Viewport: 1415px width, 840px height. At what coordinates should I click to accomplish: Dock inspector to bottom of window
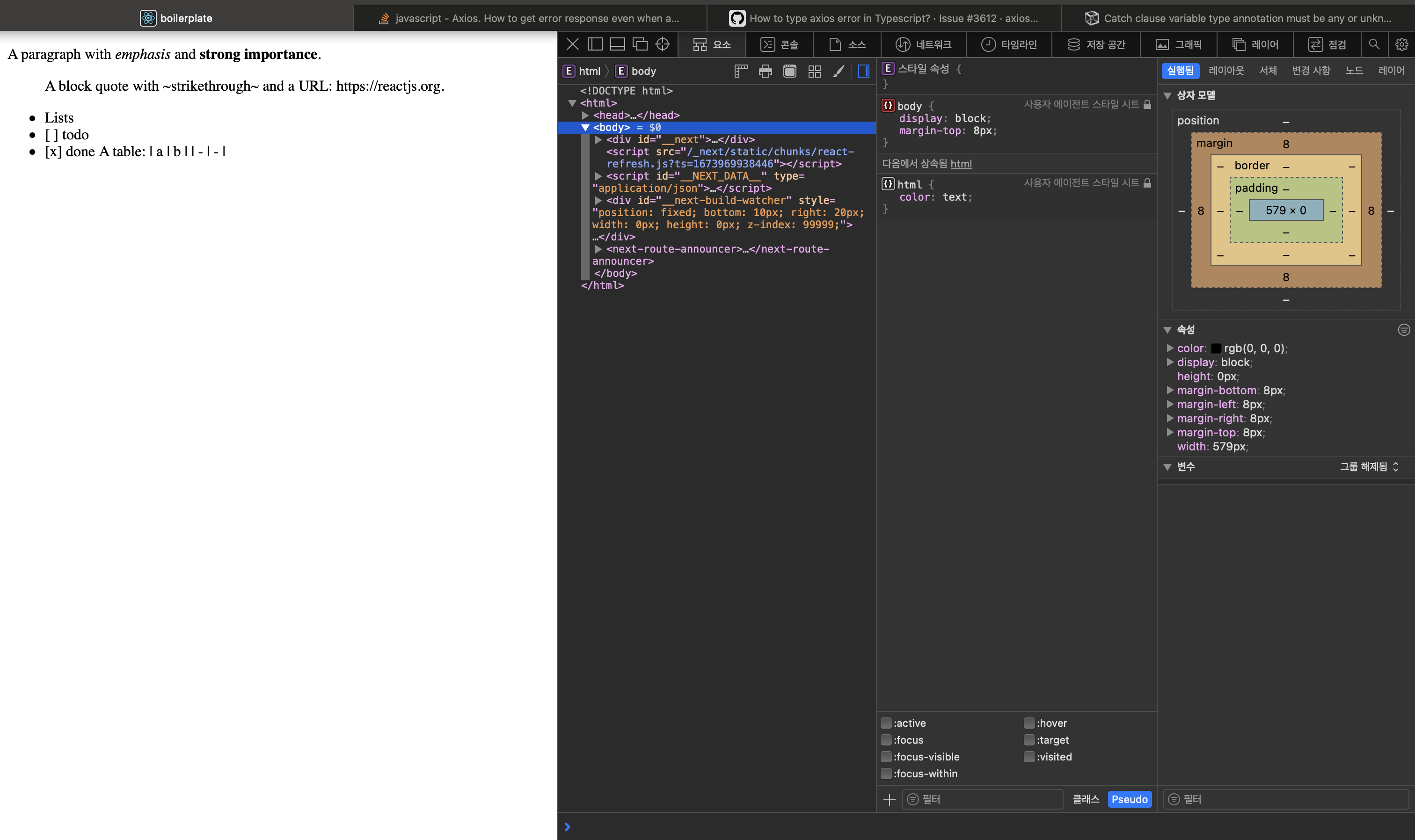tap(617, 44)
